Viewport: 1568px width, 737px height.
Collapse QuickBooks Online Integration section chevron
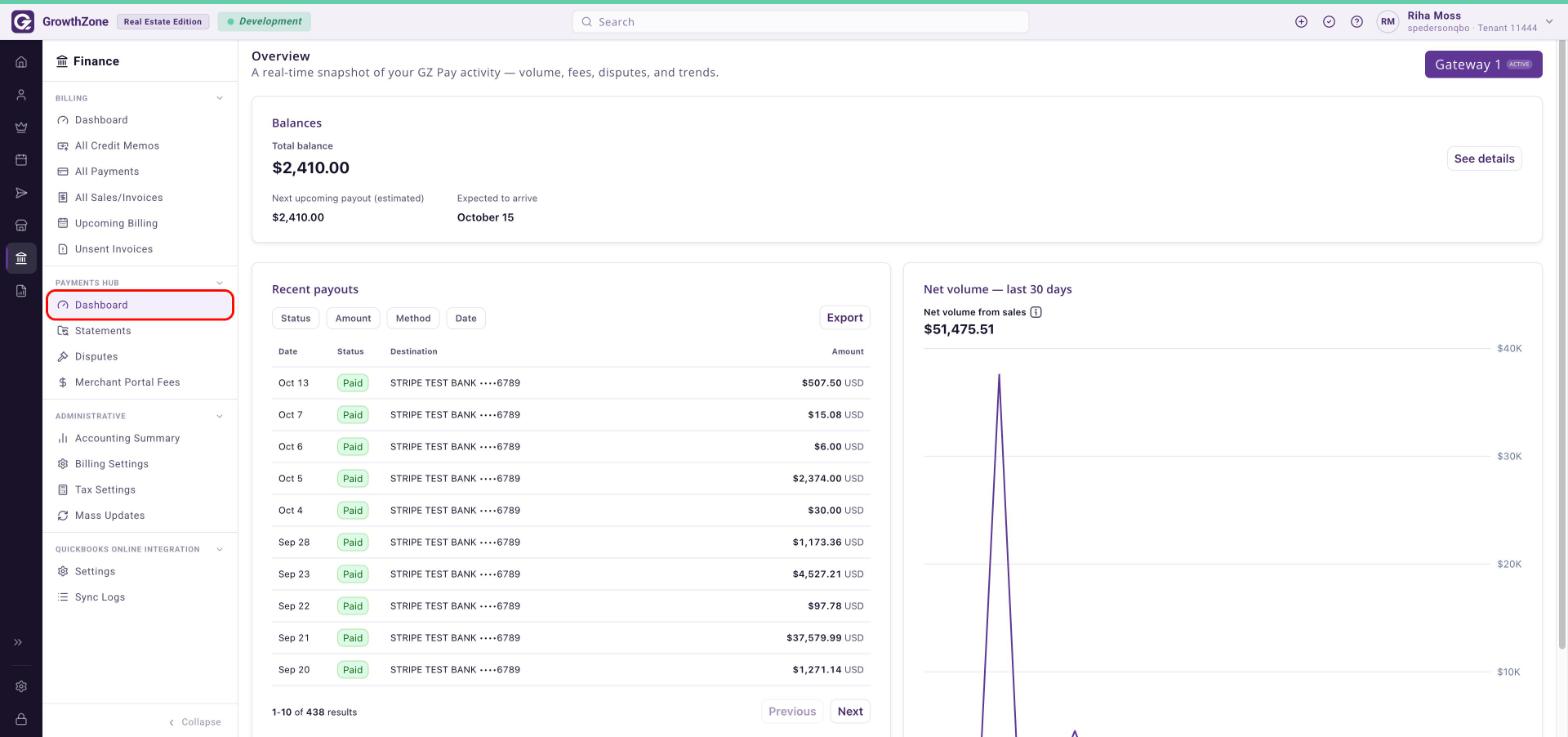220,549
